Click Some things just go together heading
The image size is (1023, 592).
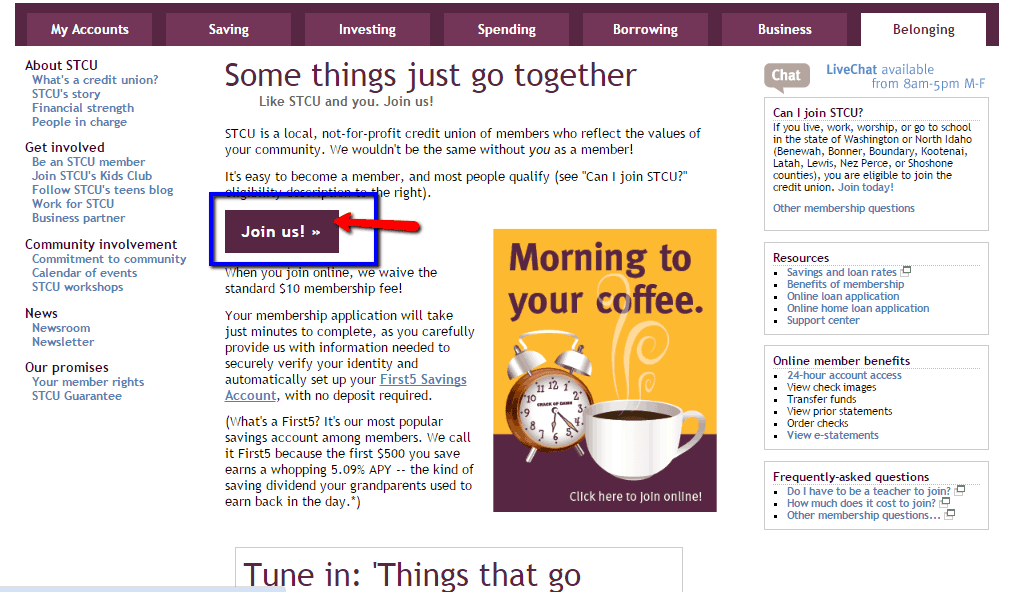coord(431,76)
